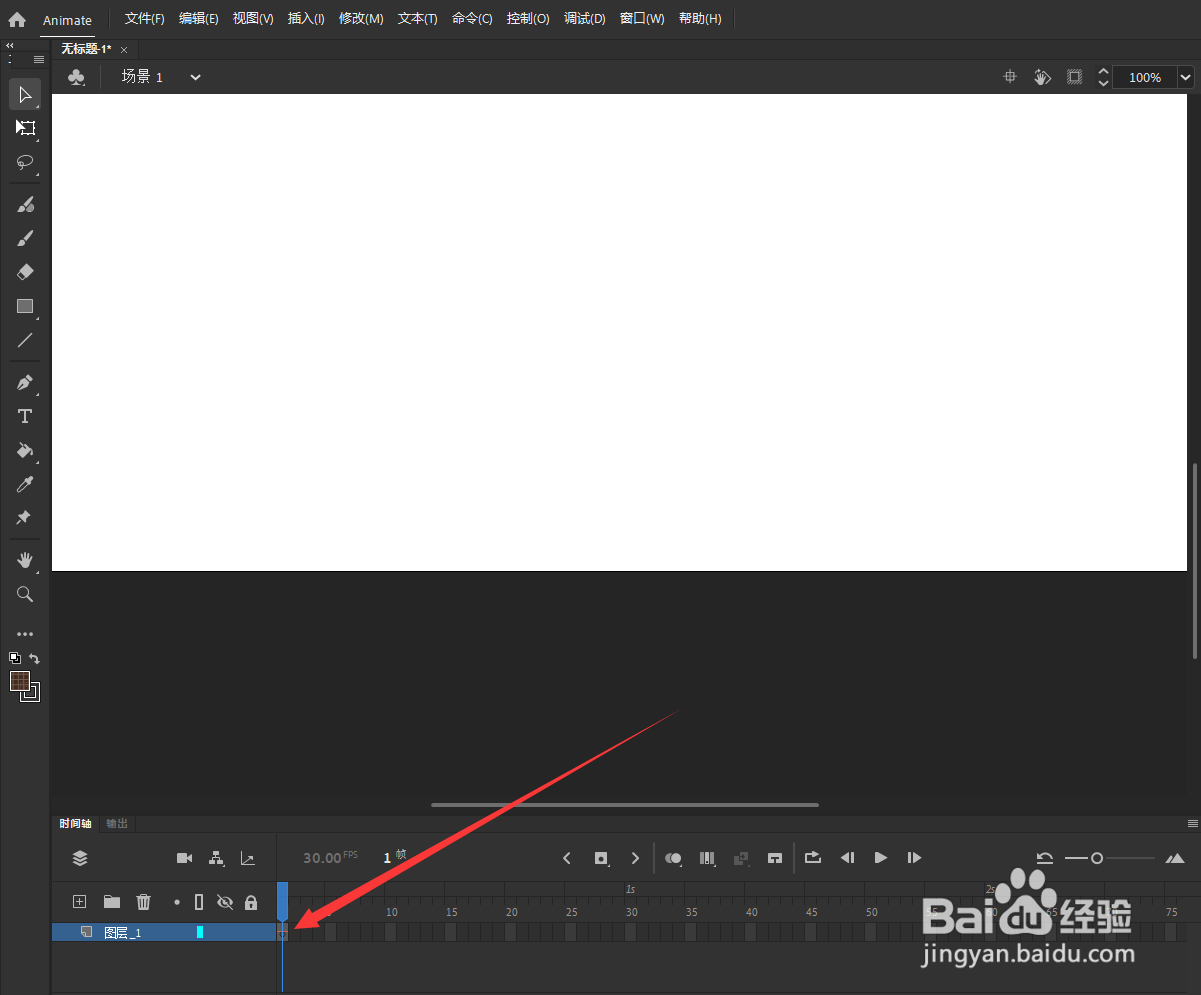
Task: Select the Eyedropper tool
Action: [x=26, y=484]
